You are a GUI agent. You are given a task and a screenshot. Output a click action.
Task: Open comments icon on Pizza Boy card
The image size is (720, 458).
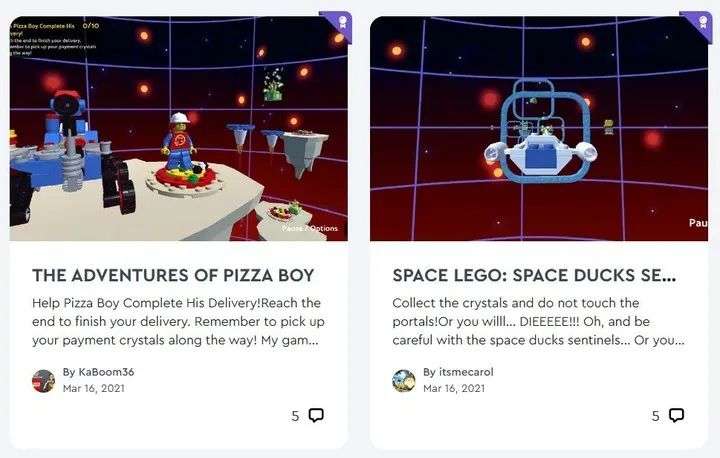[316, 415]
